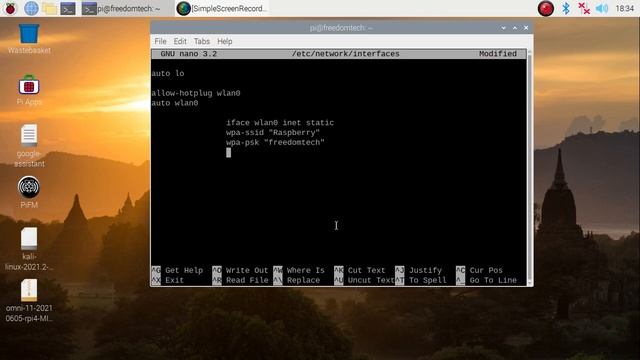The image size is (640, 360).
Task: Click the 'Go To Line' nano shortcut
Action: 486,280
